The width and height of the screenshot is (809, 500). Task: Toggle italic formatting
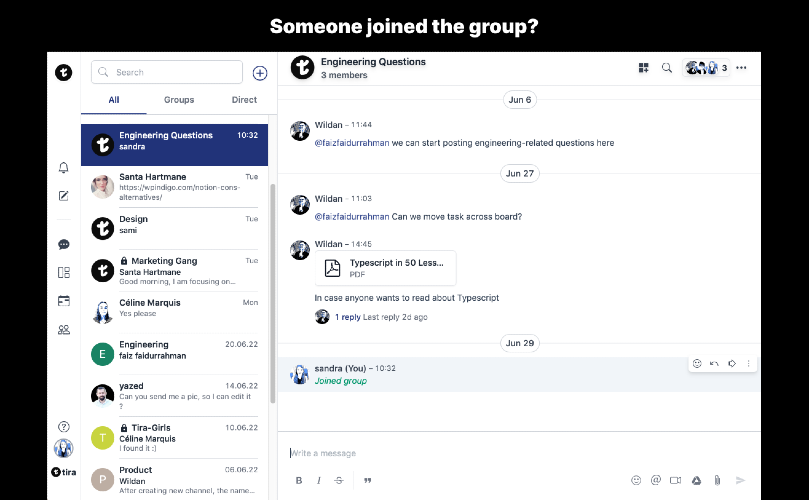pos(319,481)
